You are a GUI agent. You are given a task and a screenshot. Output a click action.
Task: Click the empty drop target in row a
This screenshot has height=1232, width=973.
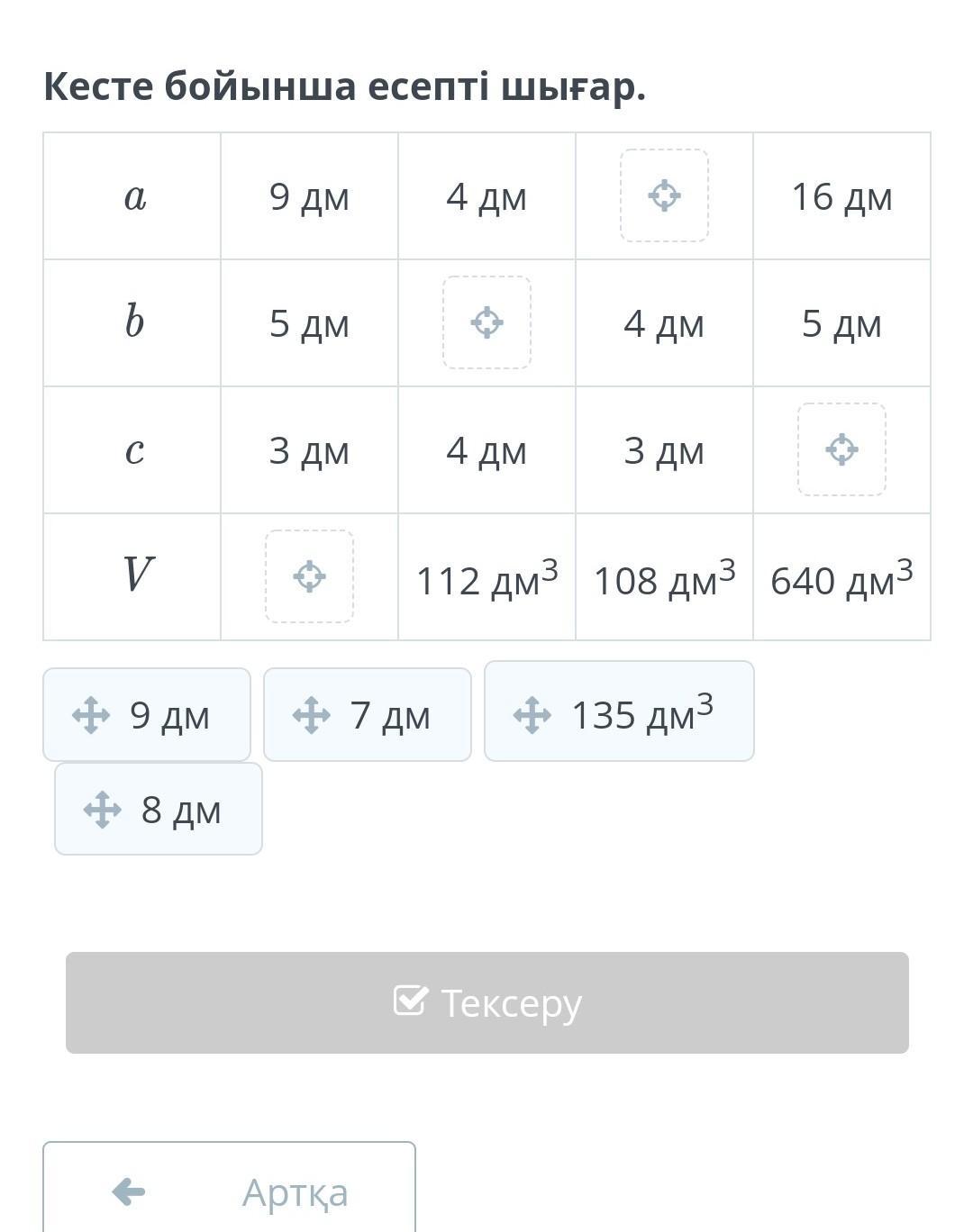click(x=664, y=195)
